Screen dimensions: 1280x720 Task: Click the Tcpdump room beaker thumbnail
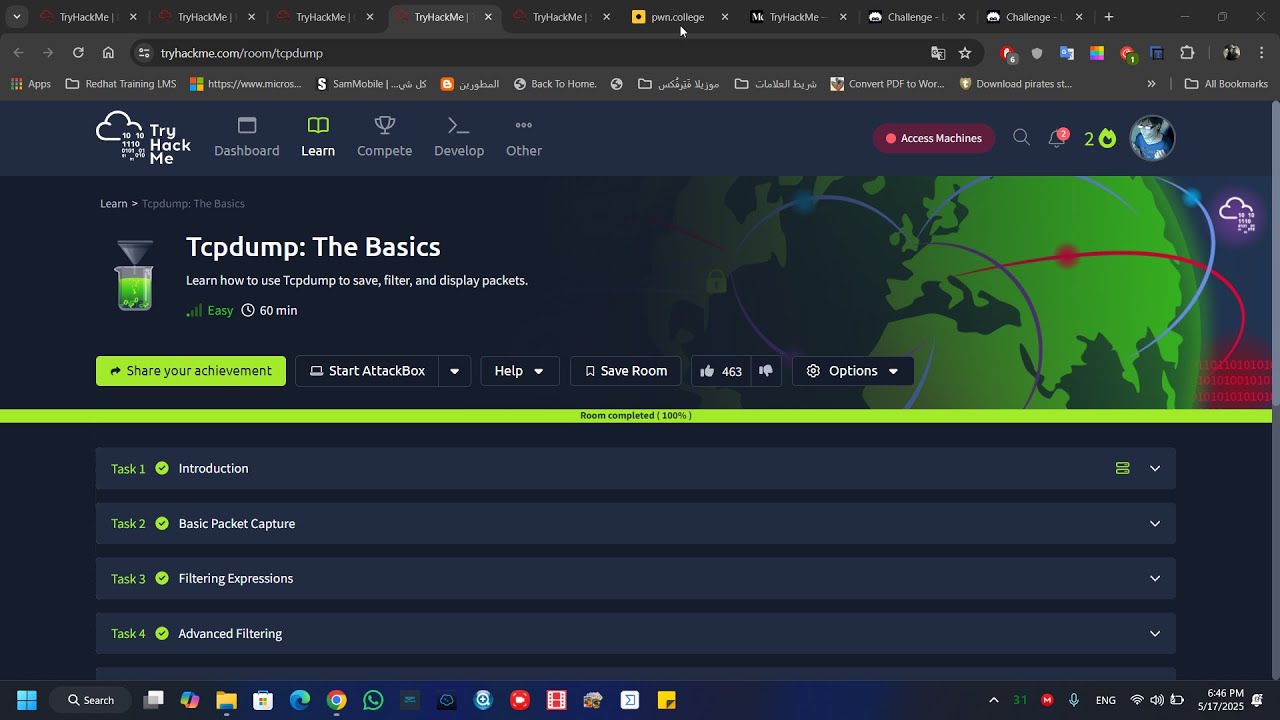coord(135,275)
